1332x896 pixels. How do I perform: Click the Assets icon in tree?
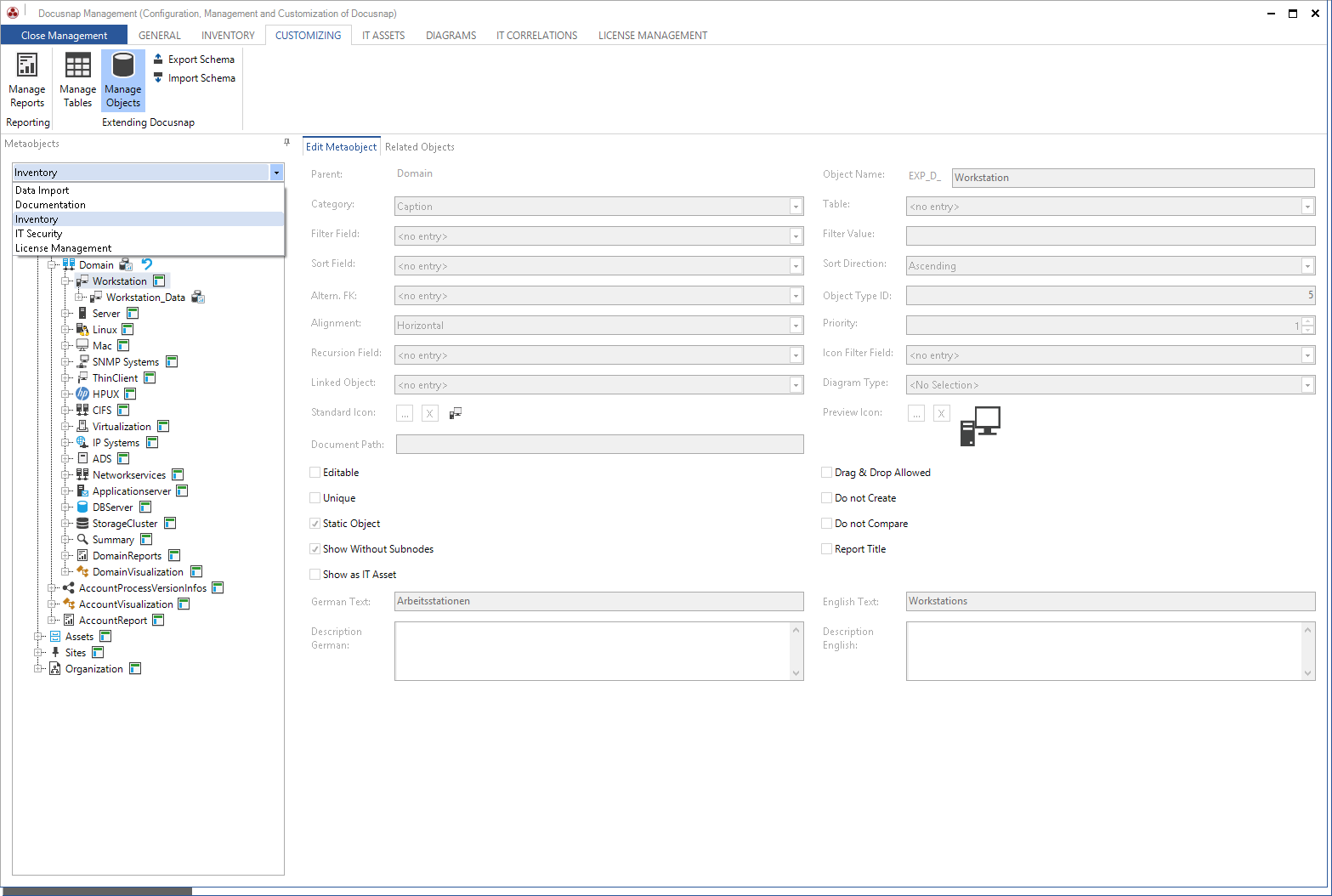coord(55,636)
